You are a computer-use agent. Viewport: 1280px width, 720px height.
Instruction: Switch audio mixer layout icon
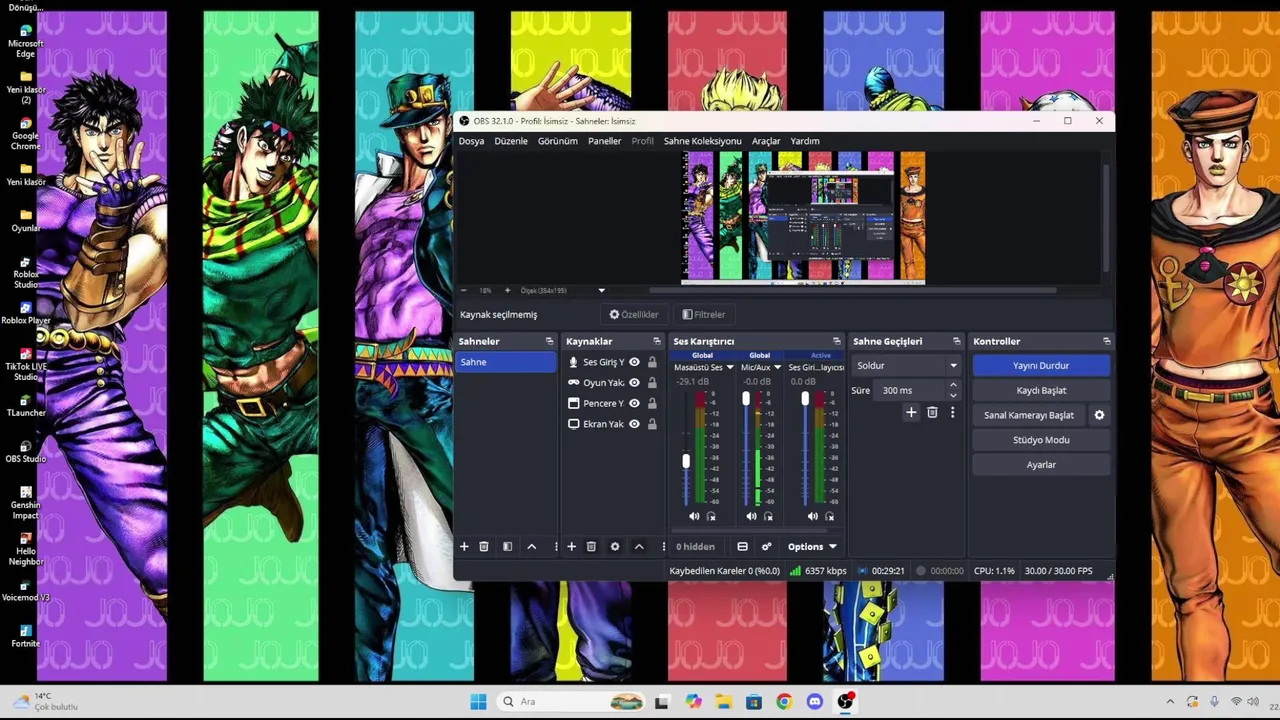pos(742,547)
